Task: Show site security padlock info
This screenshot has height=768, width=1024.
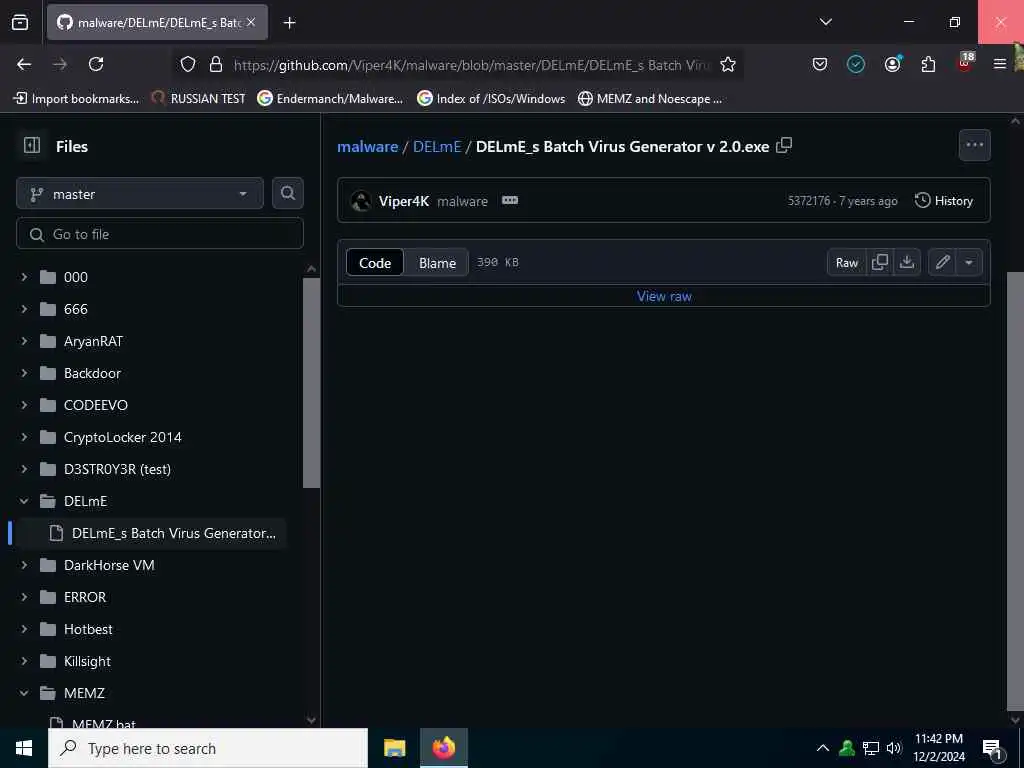Action: (216, 64)
